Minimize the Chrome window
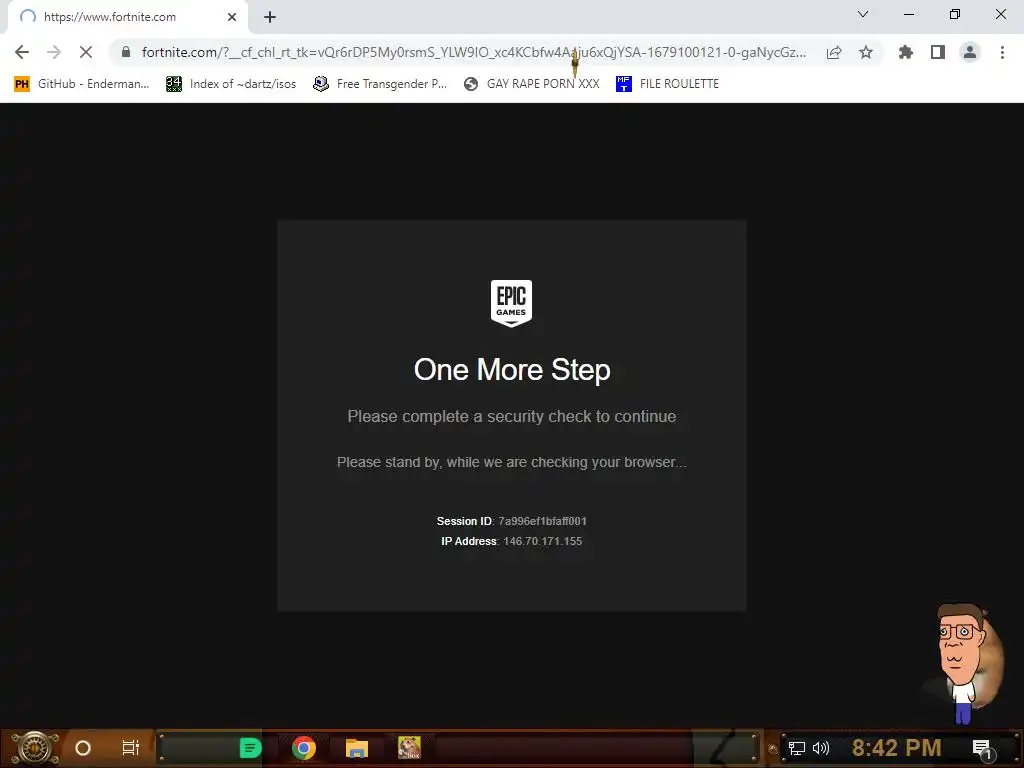The image size is (1024, 768). pyautogui.click(x=909, y=14)
